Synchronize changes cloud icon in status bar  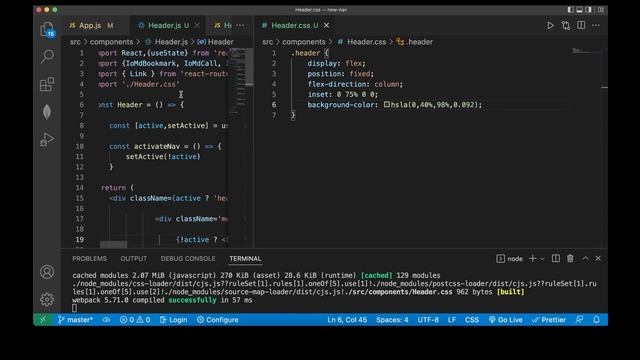[x=106, y=320]
